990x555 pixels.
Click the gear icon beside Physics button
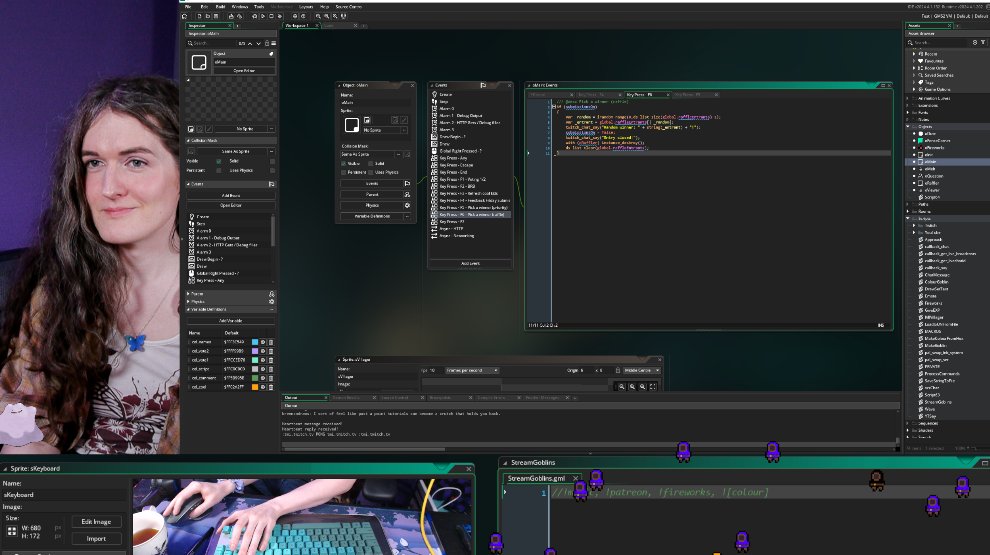pyautogui.click(x=407, y=205)
